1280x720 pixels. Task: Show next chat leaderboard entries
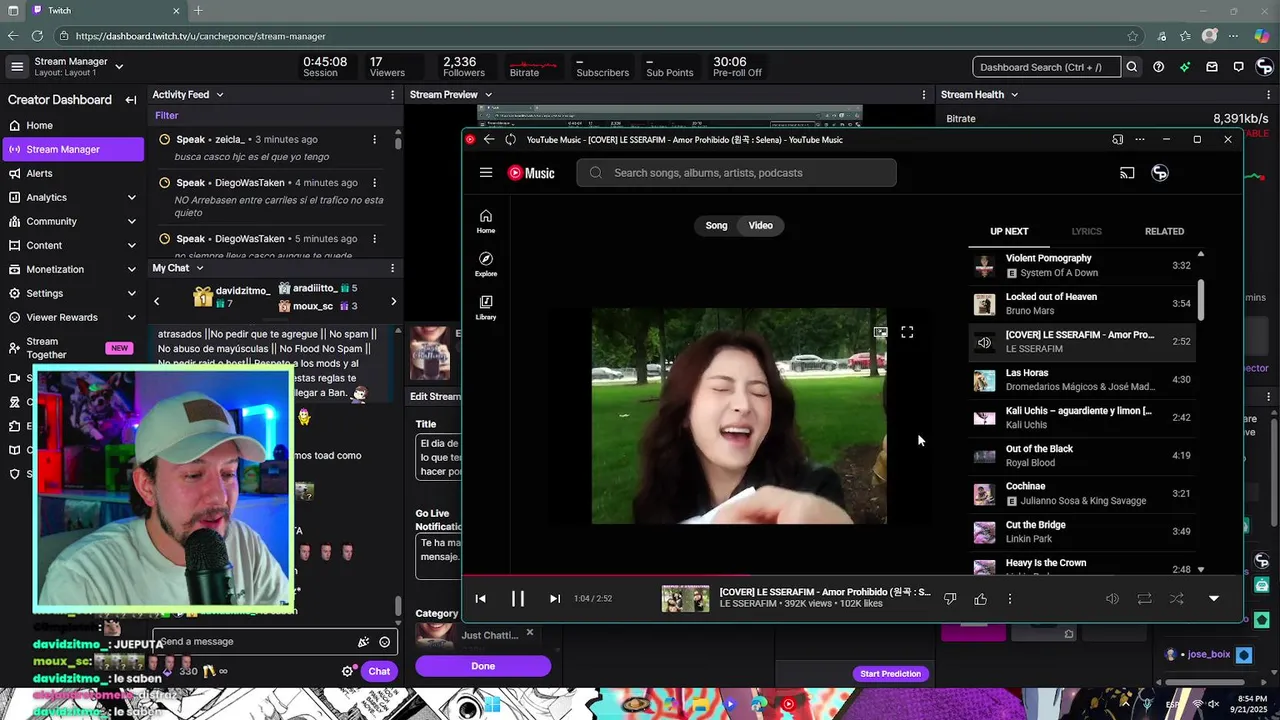point(393,301)
